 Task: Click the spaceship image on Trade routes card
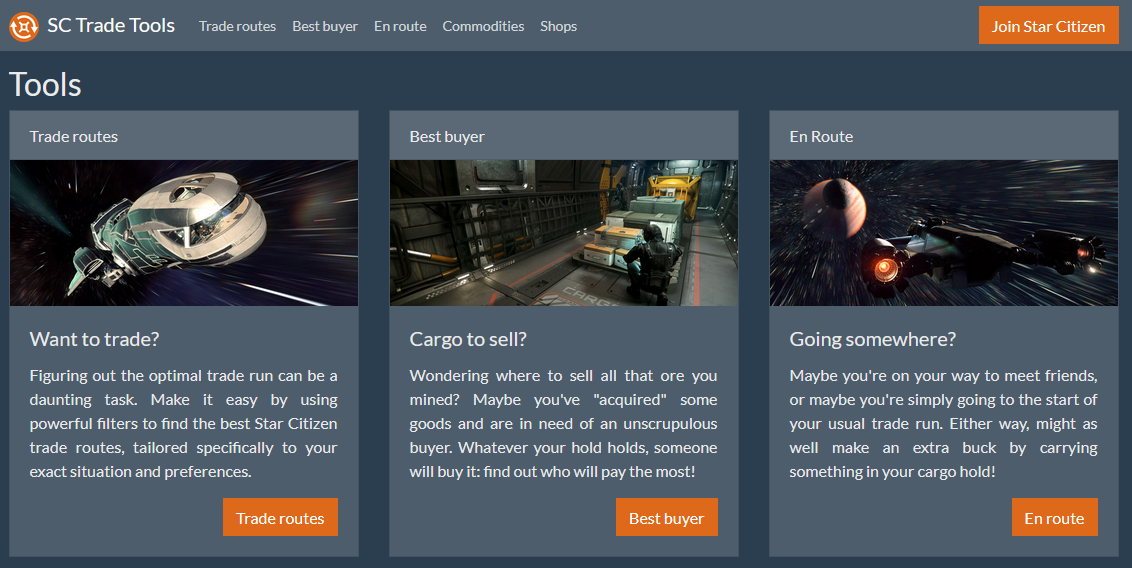[184, 232]
